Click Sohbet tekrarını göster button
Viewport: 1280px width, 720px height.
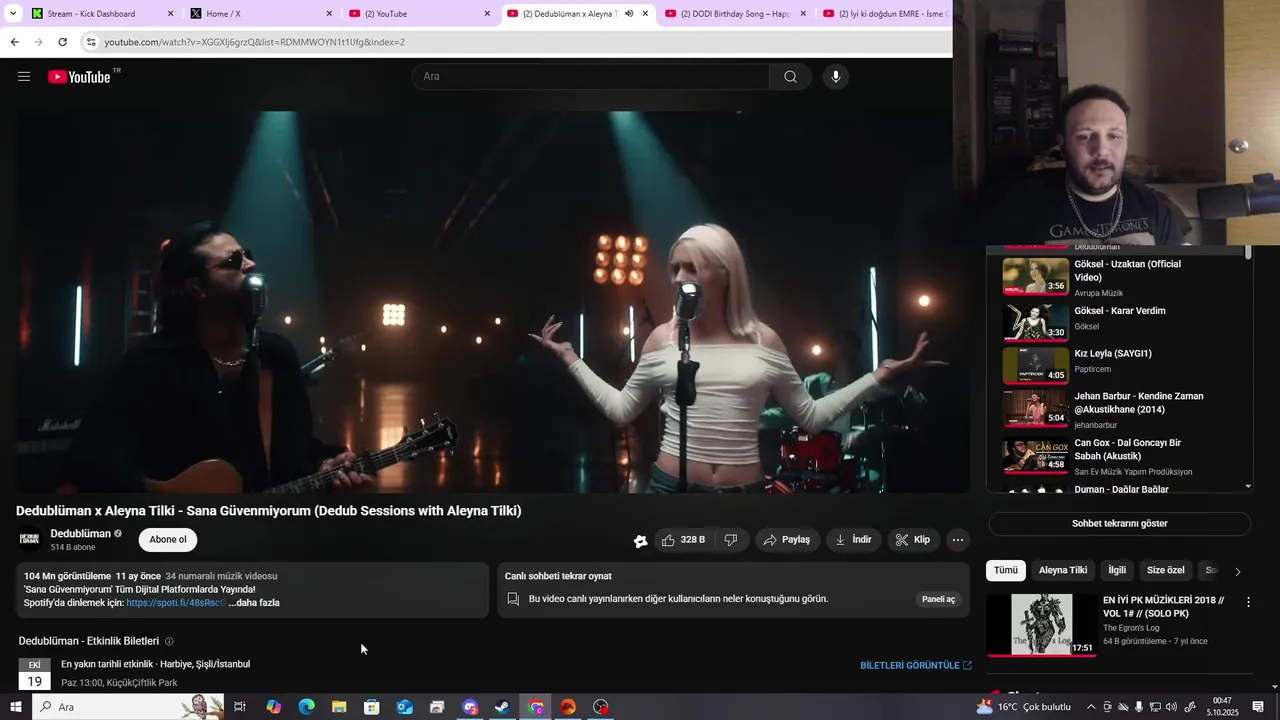[1119, 524]
